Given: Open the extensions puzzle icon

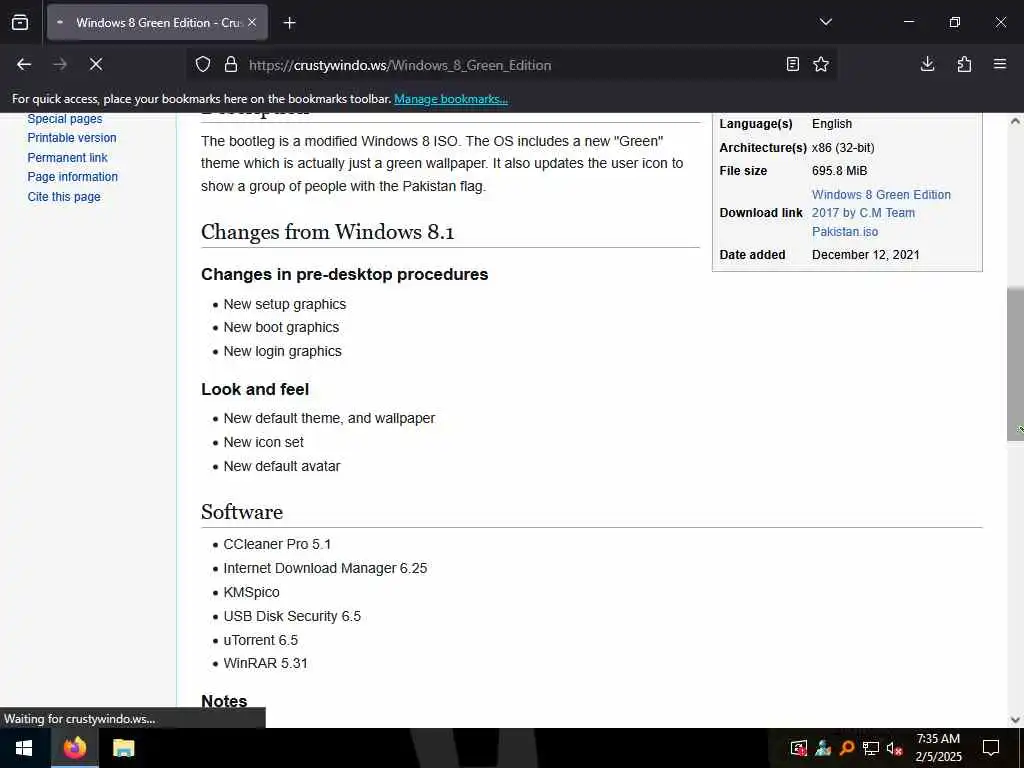Looking at the screenshot, I should click(964, 64).
